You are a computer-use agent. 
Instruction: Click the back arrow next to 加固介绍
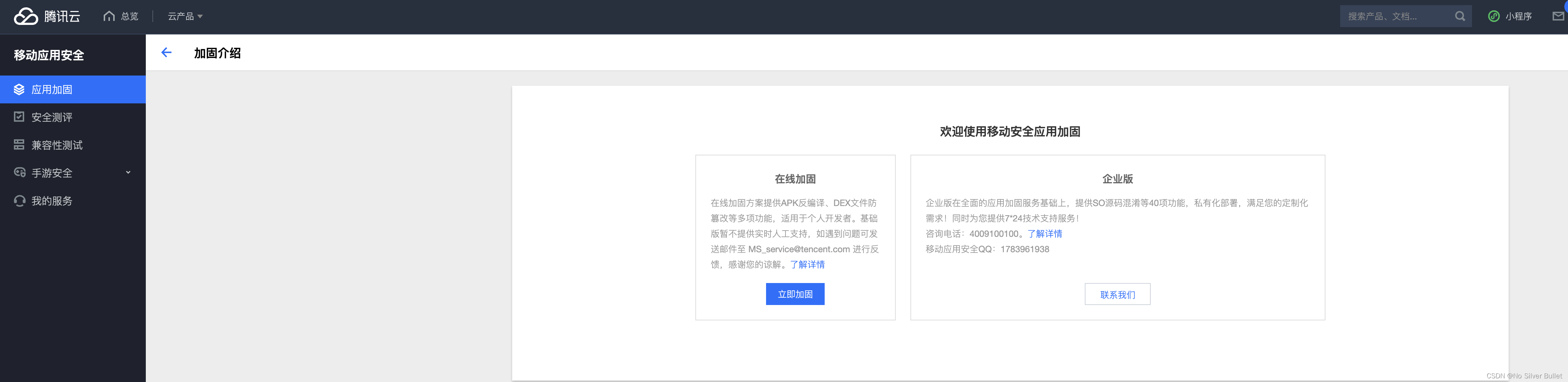166,53
